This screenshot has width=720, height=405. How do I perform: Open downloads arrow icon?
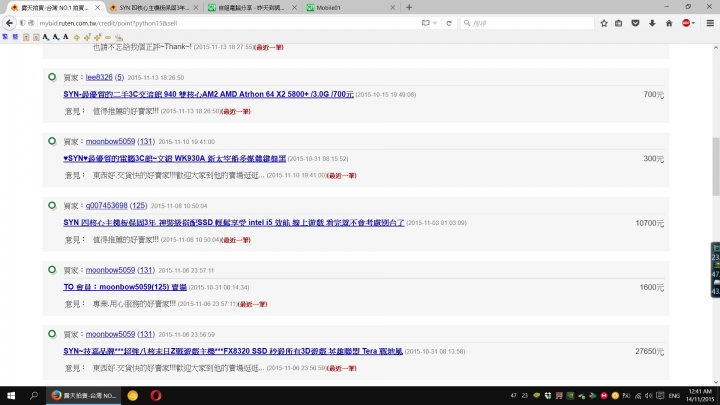coord(652,23)
